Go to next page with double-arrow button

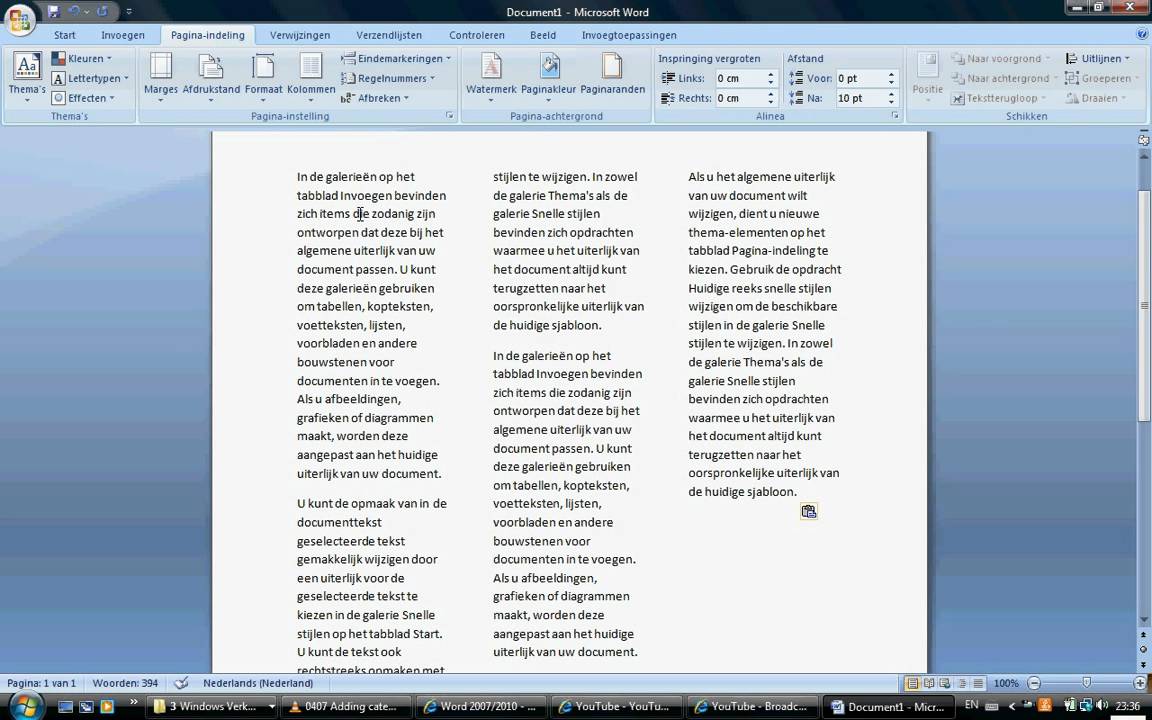(1144, 664)
